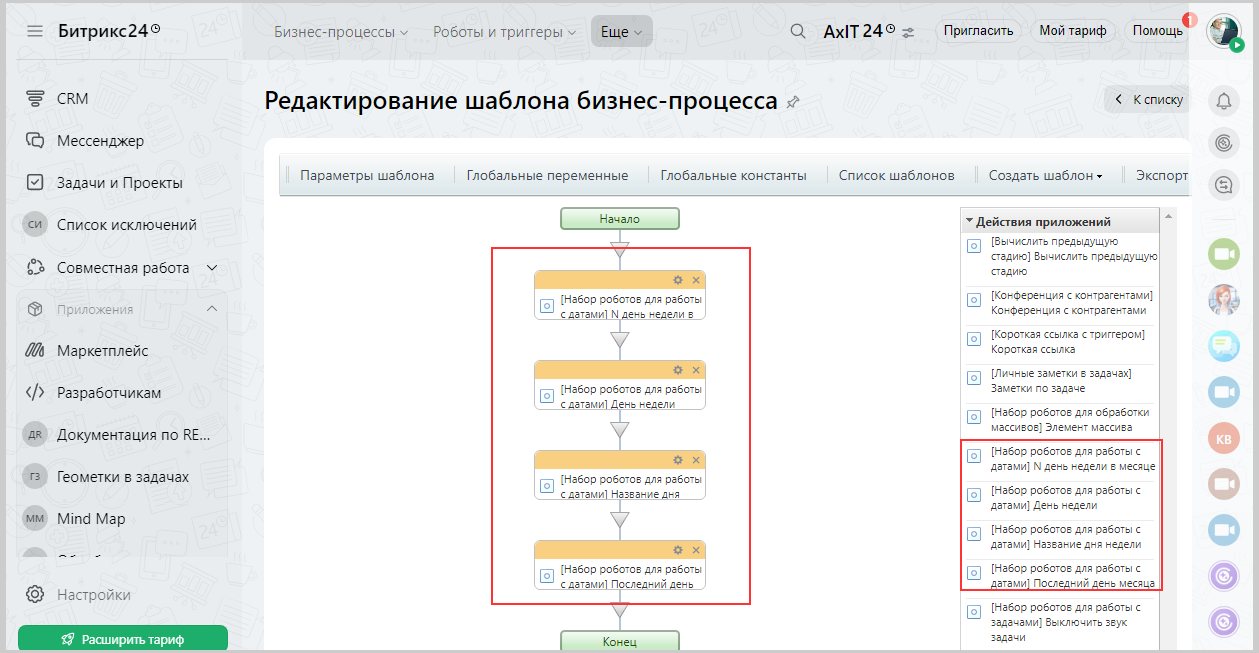Delete the День недели block
The height and width of the screenshot is (653, 1259).
tap(696, 370)
